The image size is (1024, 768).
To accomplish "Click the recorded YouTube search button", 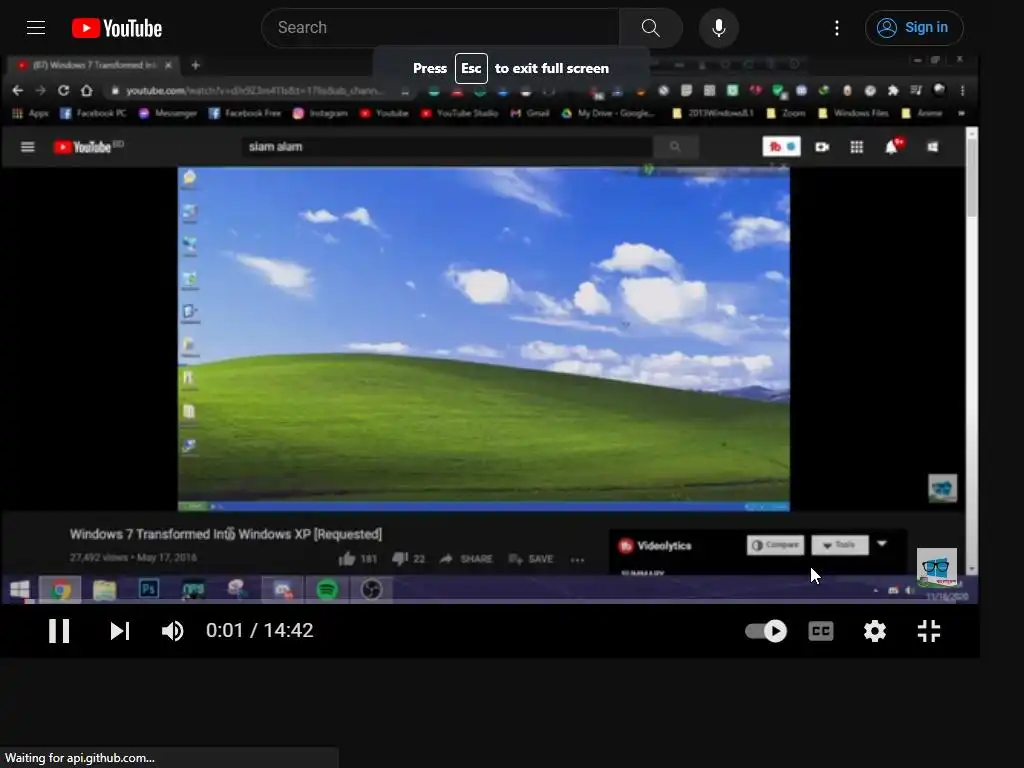I will 675,147.
